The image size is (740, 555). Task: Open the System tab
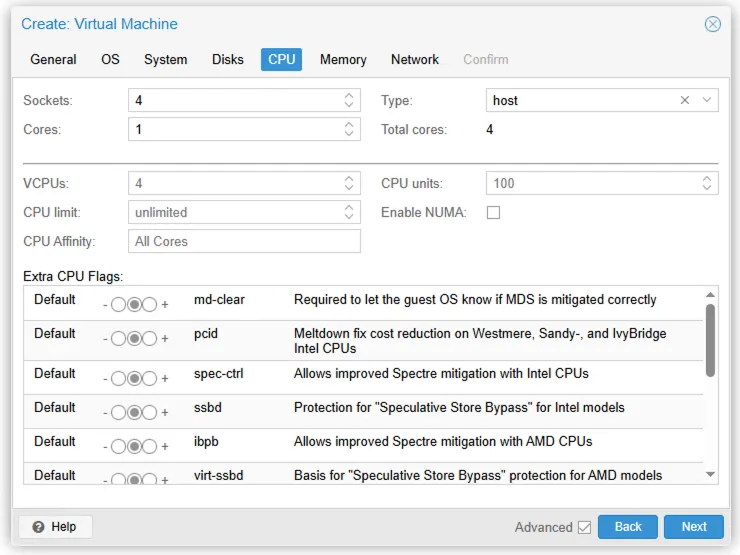(165, 59)
